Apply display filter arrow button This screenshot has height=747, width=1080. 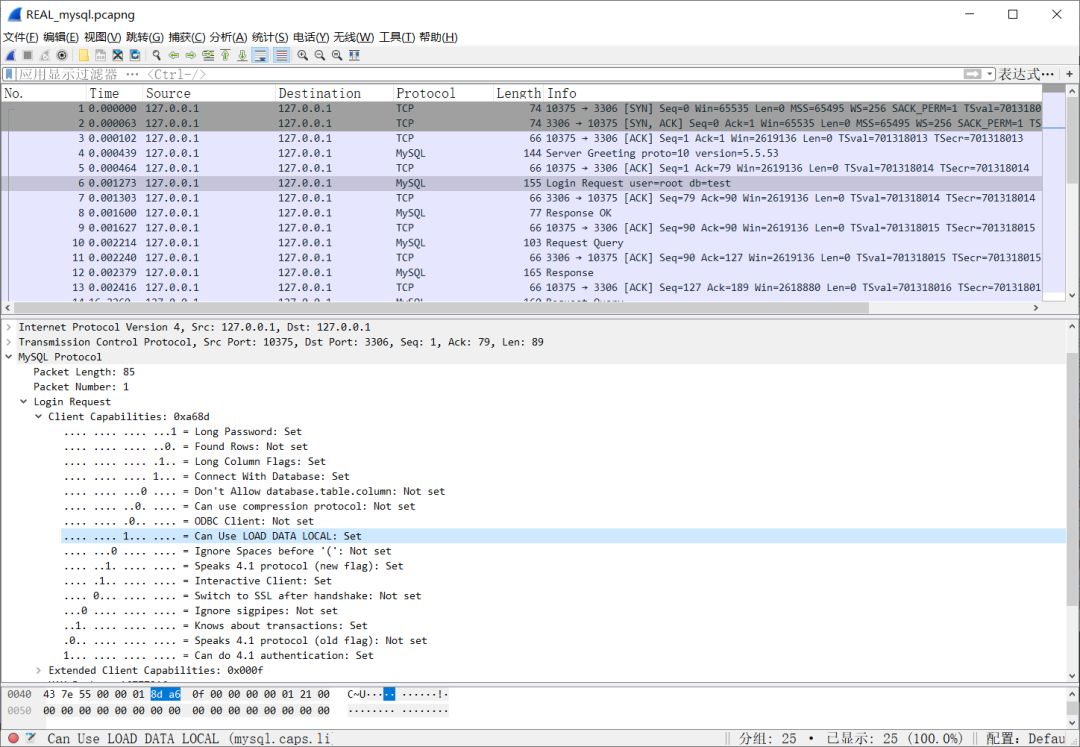pos(972,74)
